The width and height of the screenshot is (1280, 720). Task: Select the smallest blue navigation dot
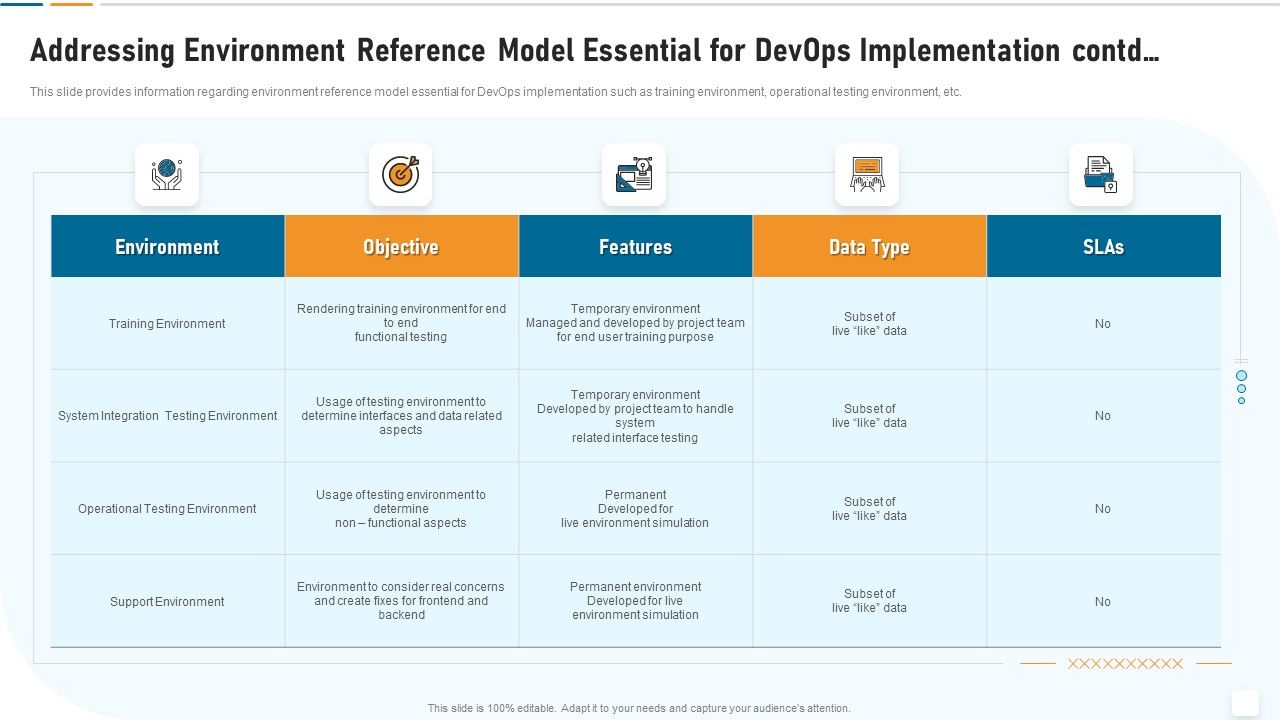[x=1243, y=401]
